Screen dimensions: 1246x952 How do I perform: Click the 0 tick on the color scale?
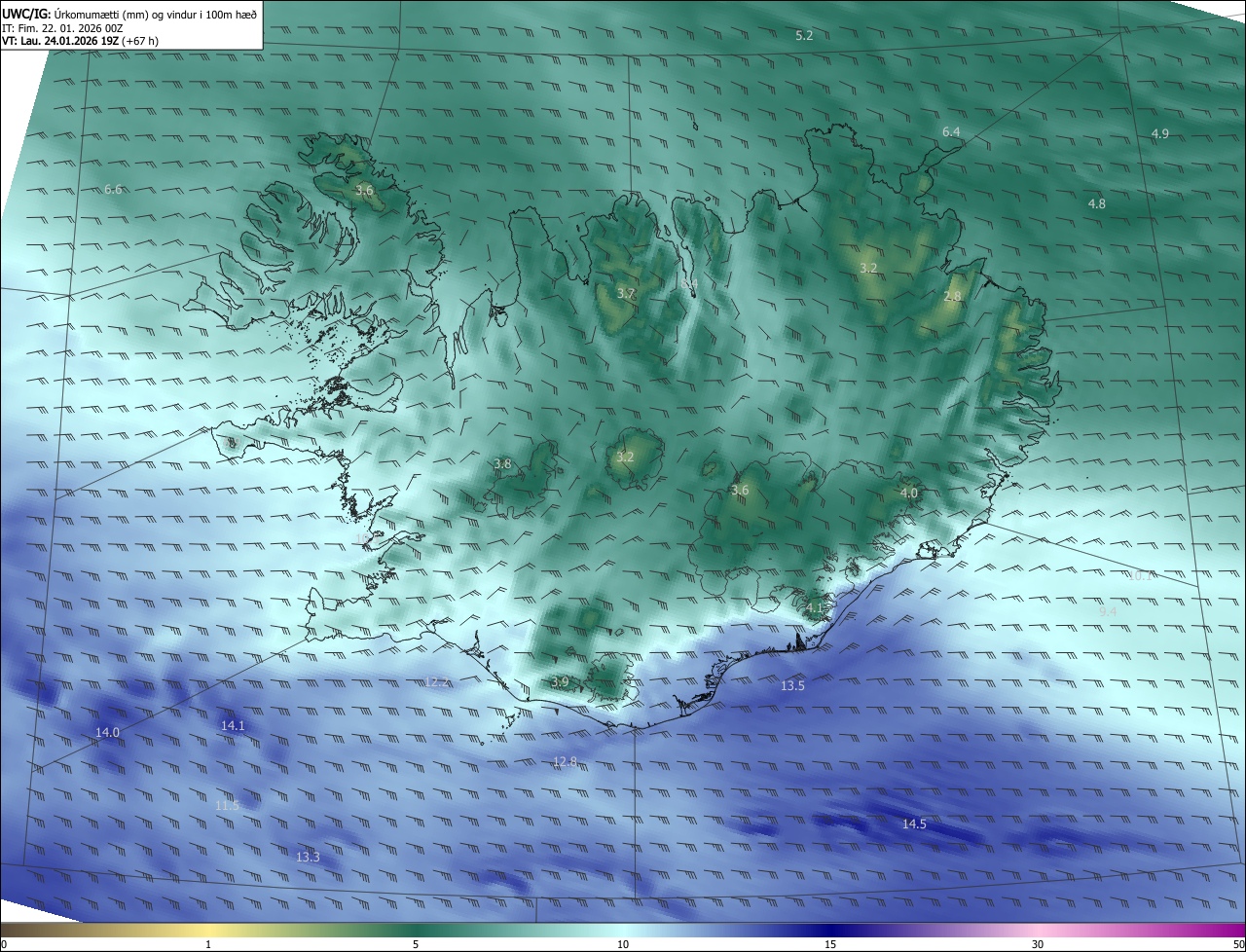[x=4, y=944]
